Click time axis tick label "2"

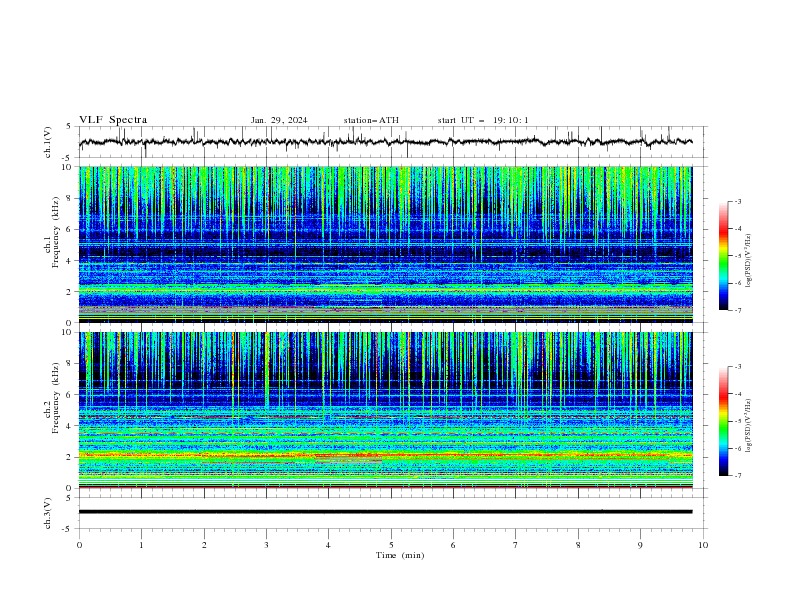tap(204, 545)
